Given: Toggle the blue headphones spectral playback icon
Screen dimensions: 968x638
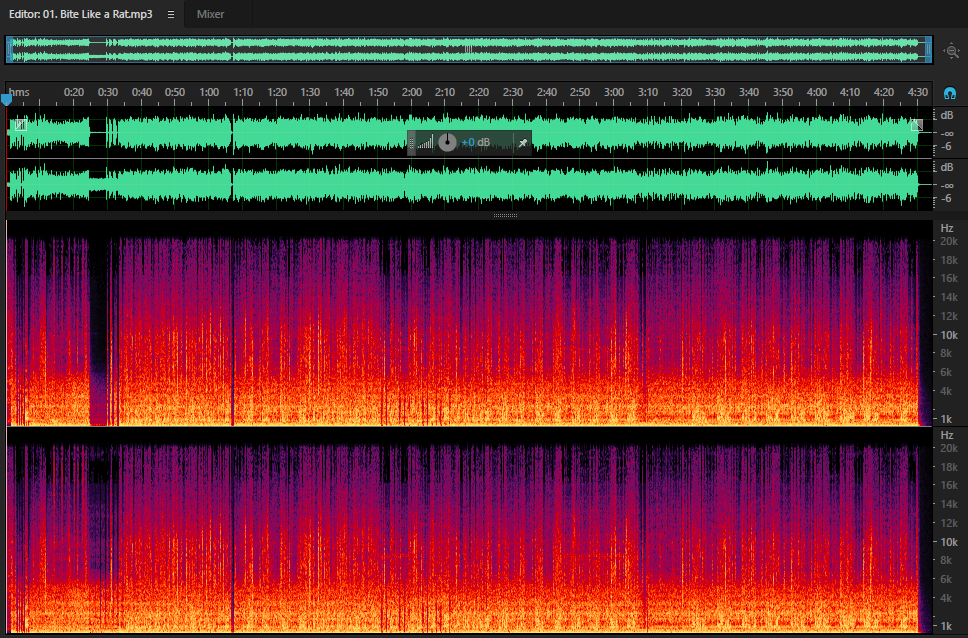Looking at the screenshot, I should point(949,94).
